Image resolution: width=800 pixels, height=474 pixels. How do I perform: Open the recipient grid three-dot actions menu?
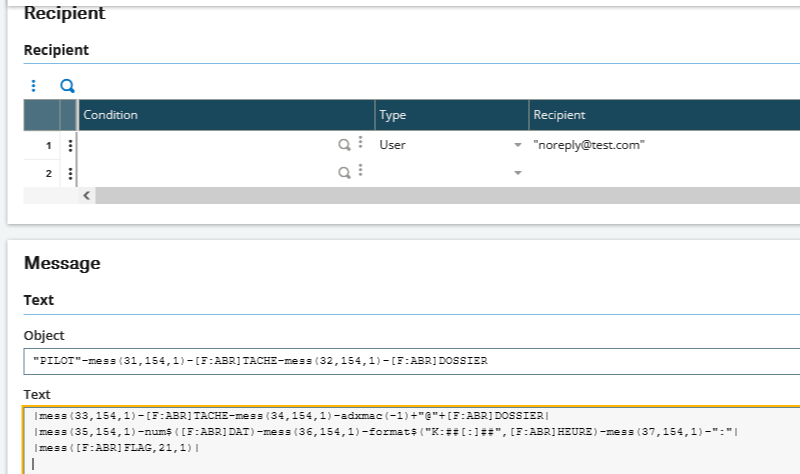33,86
